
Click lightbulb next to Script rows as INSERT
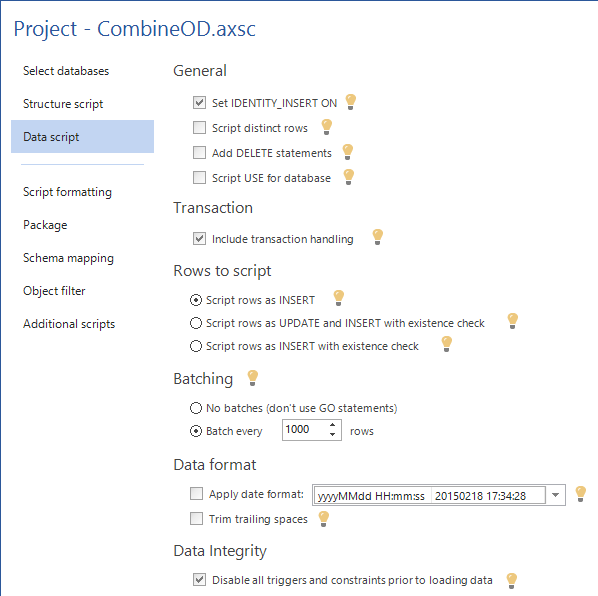point(339,298)
